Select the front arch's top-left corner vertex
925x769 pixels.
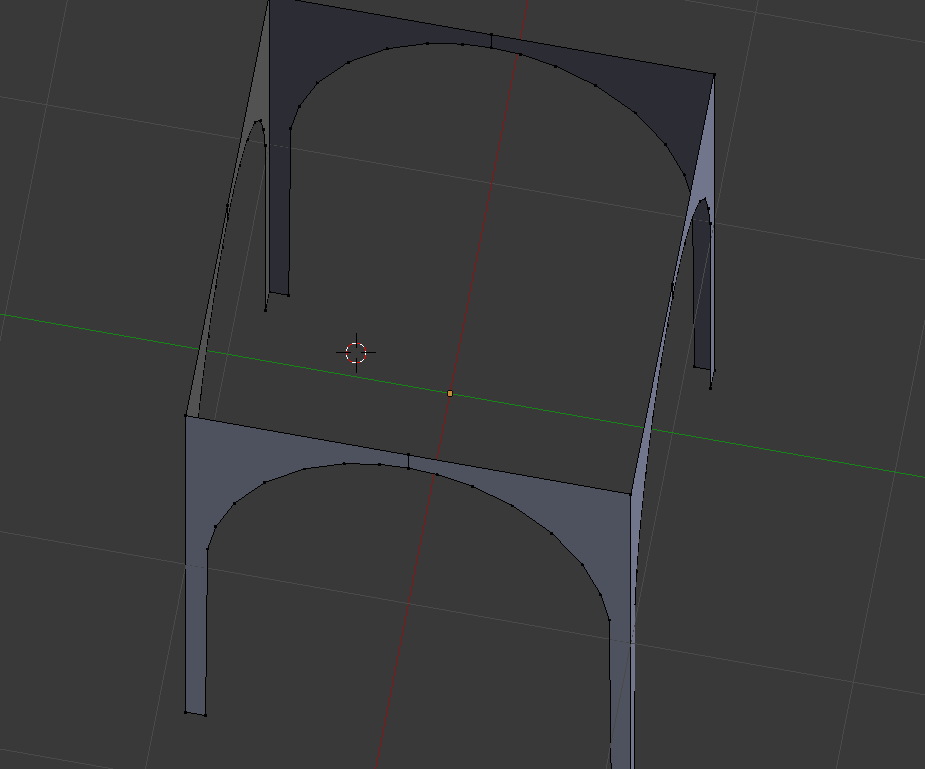click(186, 416)
